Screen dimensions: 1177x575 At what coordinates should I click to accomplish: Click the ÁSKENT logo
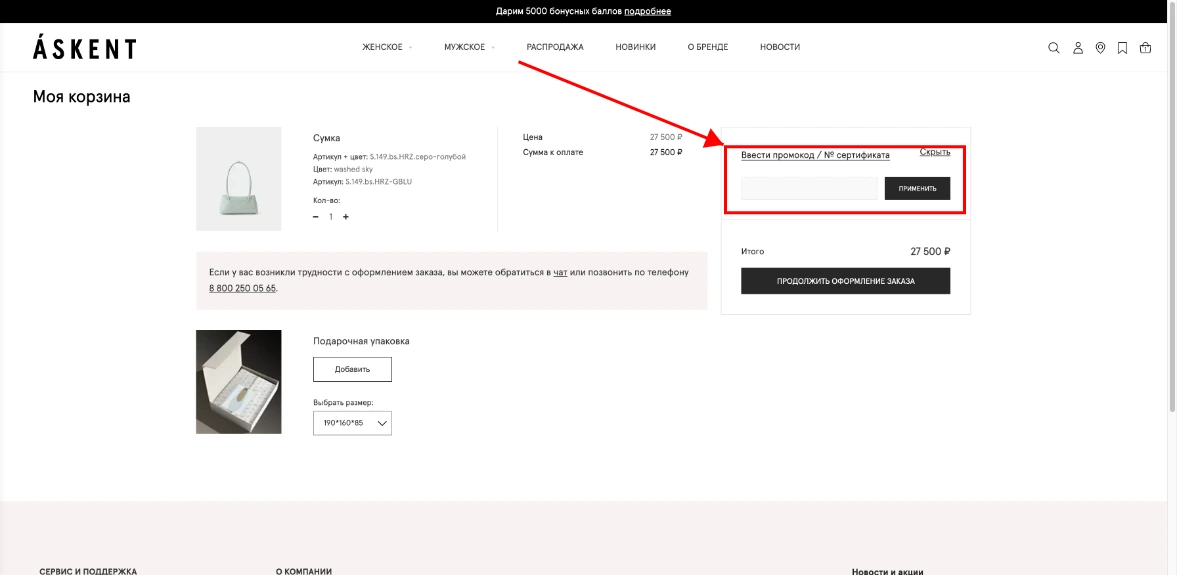[x=84, y=48]
